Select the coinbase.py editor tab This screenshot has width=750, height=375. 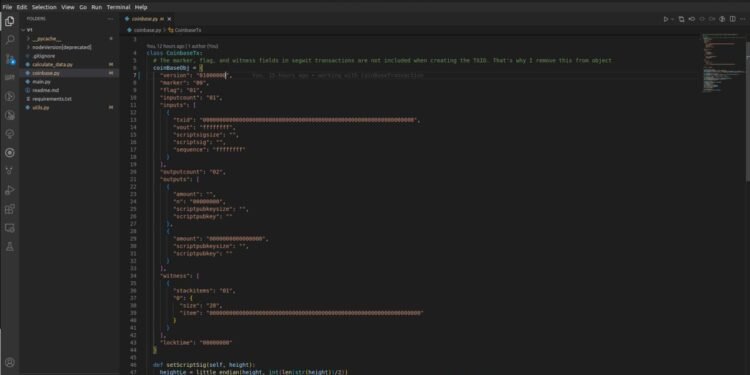[148, 19]
